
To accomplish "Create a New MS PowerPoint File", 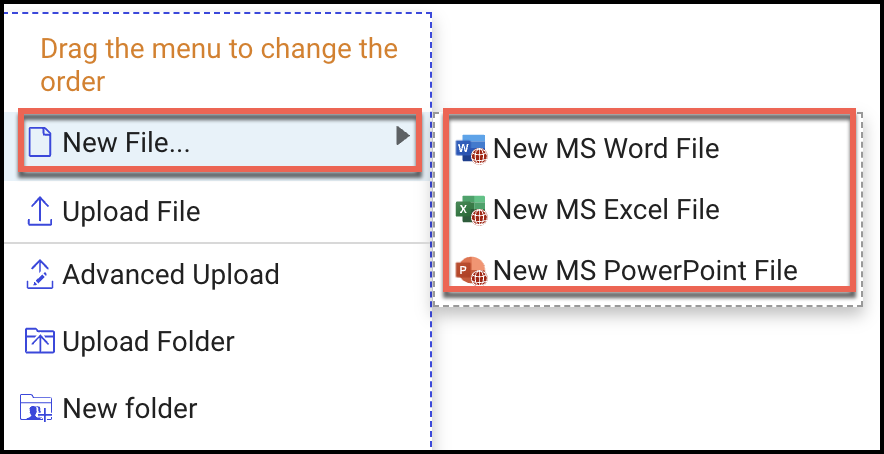I will click(645, 270).
